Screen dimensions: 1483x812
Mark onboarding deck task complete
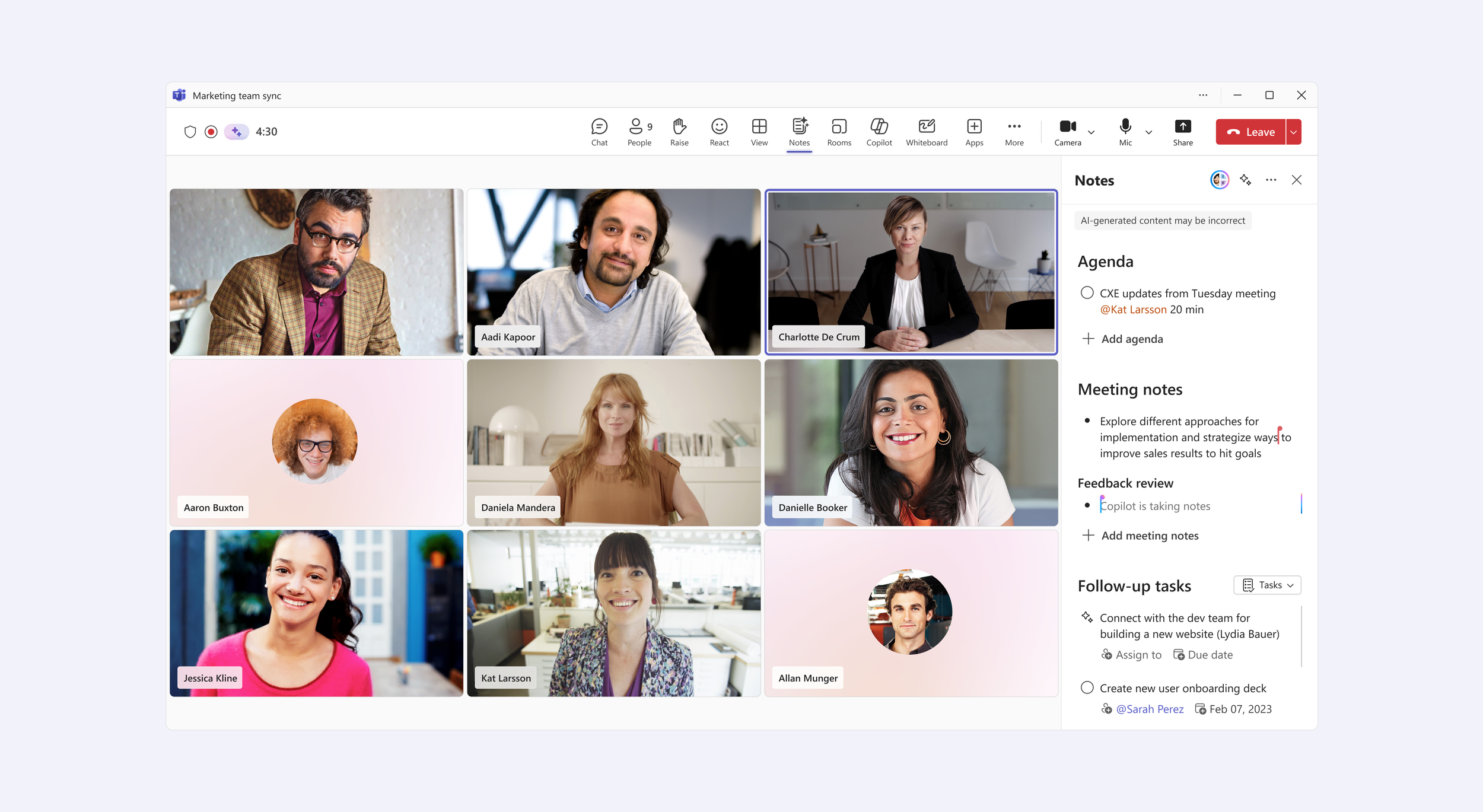(x=1087, y=687)
